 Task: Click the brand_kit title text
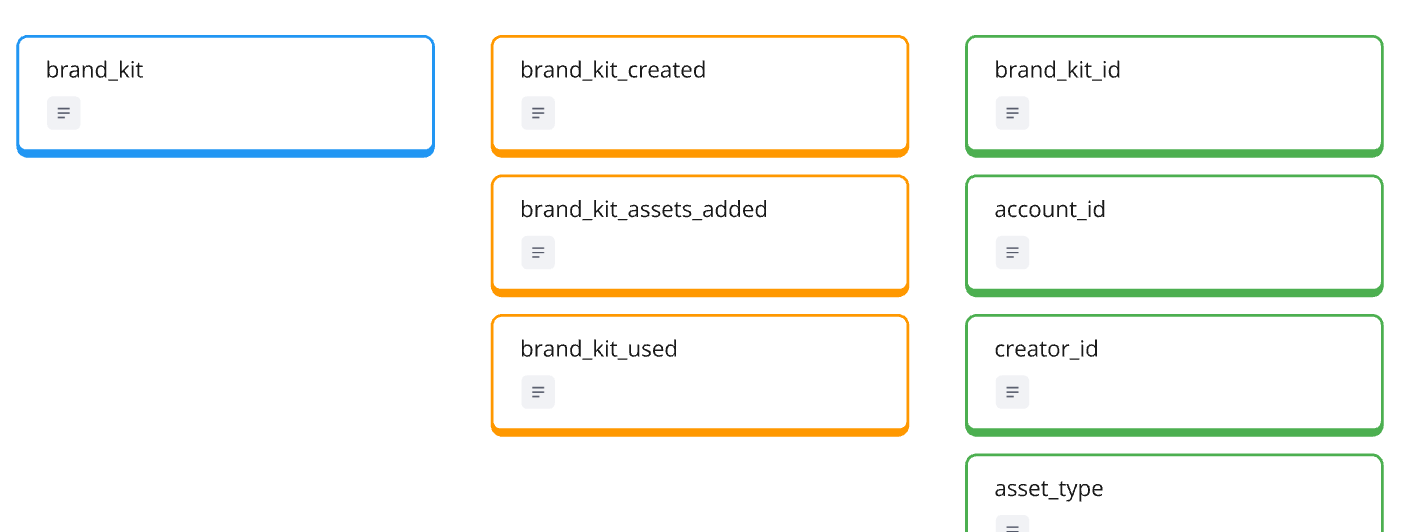point(95,70)
